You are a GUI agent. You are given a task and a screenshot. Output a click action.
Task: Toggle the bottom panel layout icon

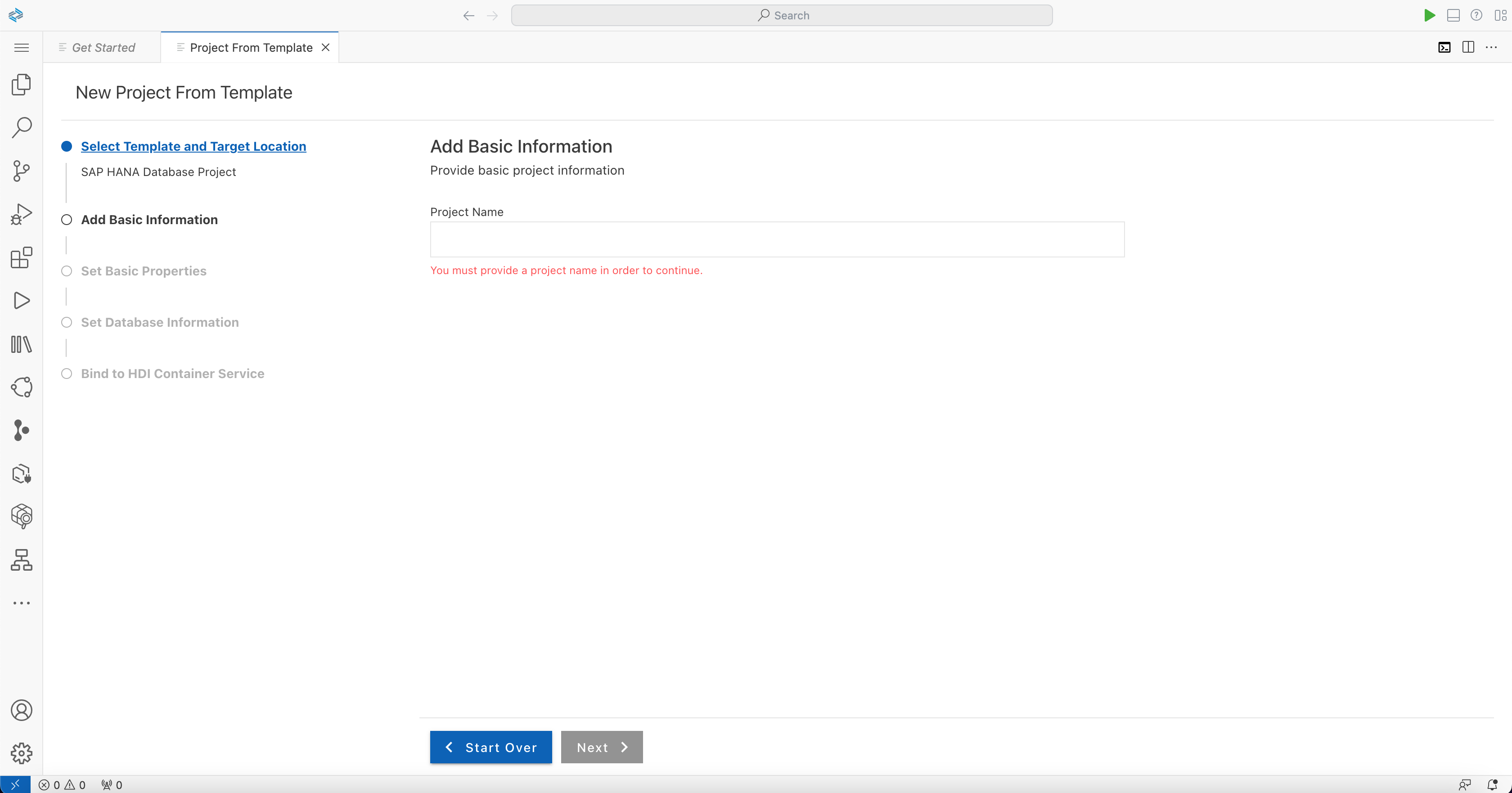point(1453,15)
